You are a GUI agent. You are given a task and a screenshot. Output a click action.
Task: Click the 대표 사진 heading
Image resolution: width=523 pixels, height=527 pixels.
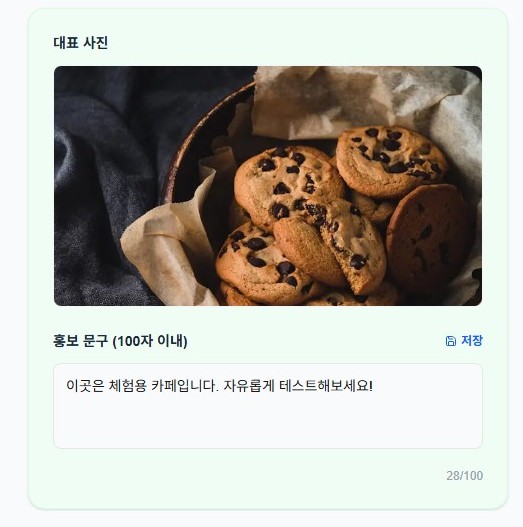point(81,43)
